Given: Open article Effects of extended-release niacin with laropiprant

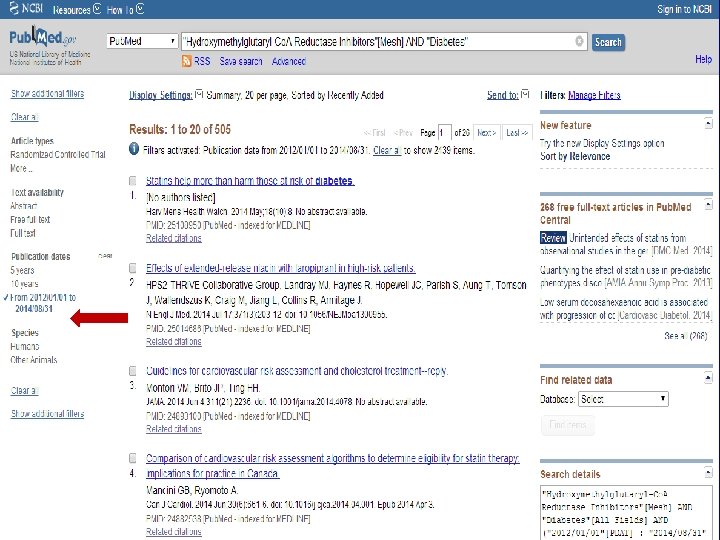Looking at the screenshot, I should click(281, 268).
